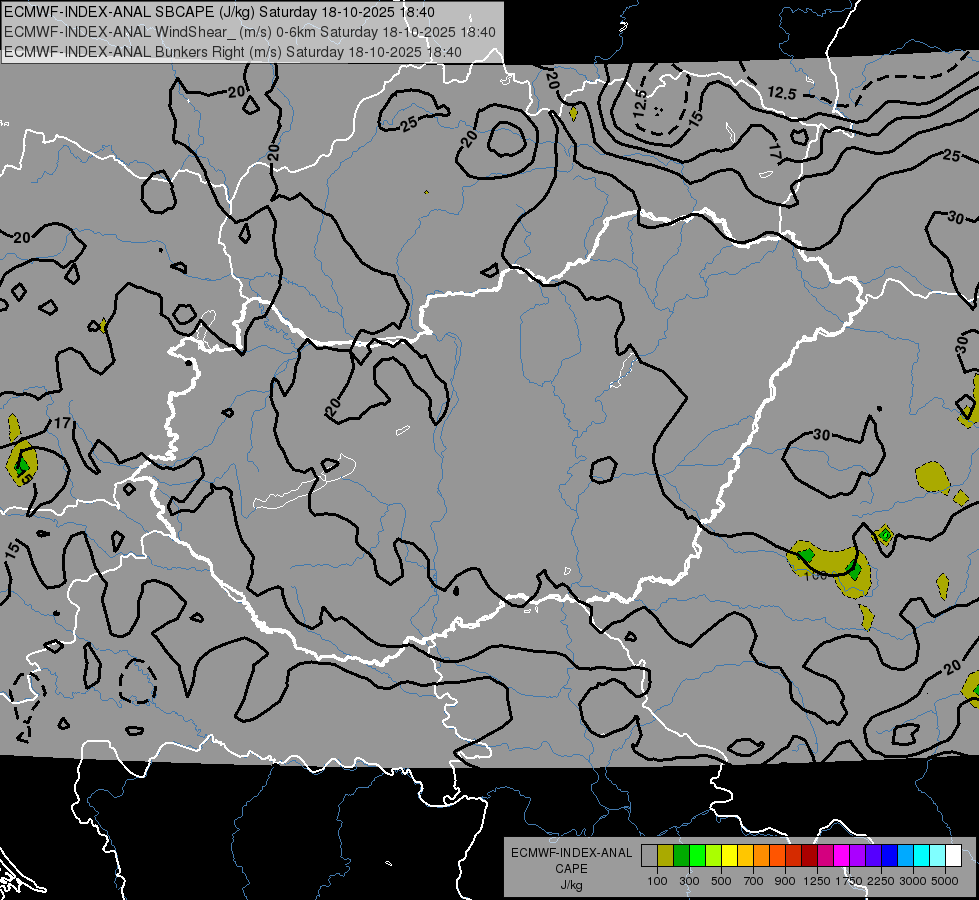The height and width of the screenshot is (900, 979).
Task: Select the gray below-100 legend swatch
Action: 649,855
